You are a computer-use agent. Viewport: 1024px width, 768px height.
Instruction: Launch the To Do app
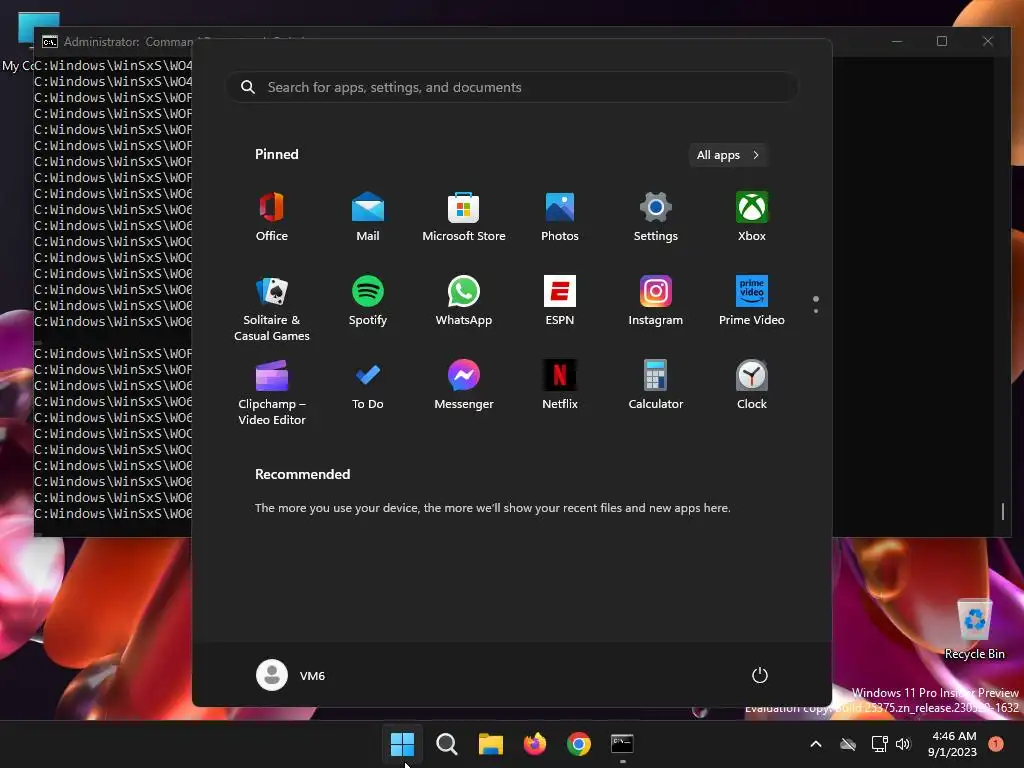368,386
